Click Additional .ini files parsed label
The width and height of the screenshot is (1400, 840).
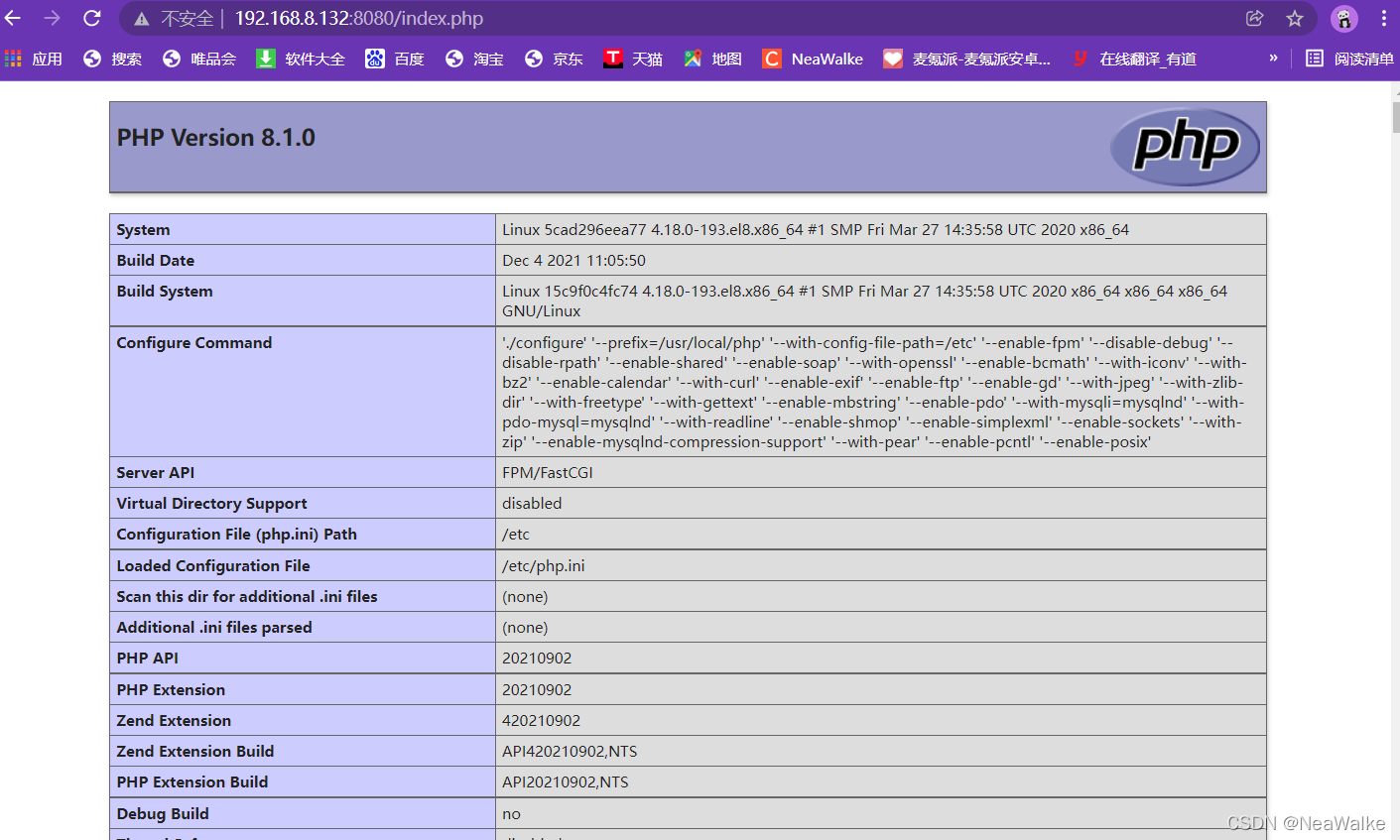pyautogui.click(x=214, y=628)
